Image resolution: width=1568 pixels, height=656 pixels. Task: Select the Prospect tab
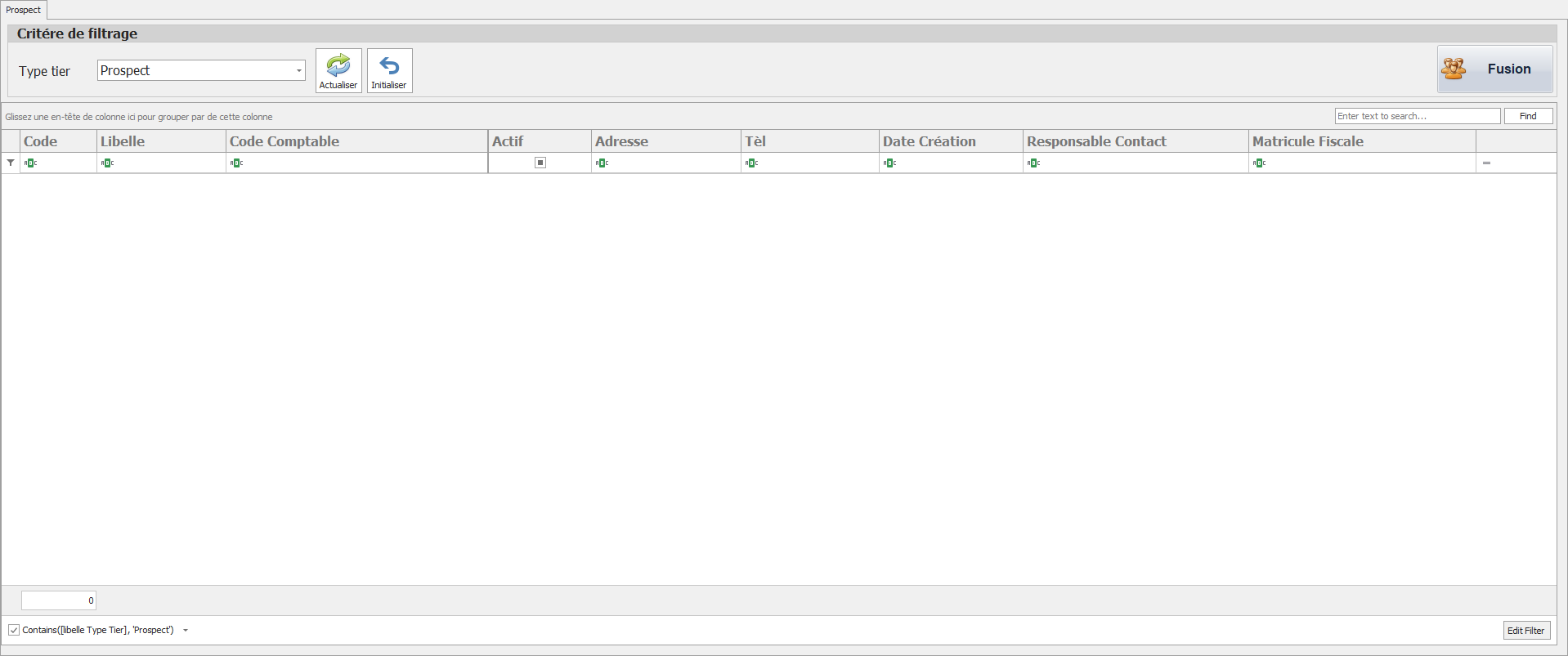(x=24, y=10)
